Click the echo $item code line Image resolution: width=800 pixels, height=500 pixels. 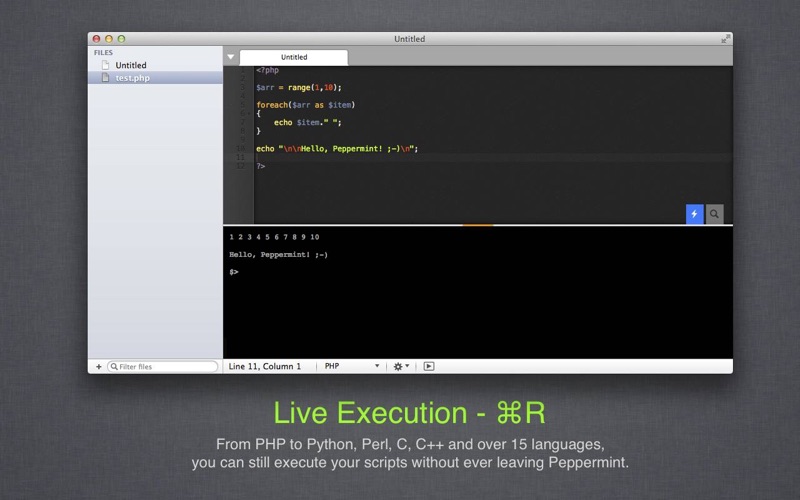click(308, 122)
